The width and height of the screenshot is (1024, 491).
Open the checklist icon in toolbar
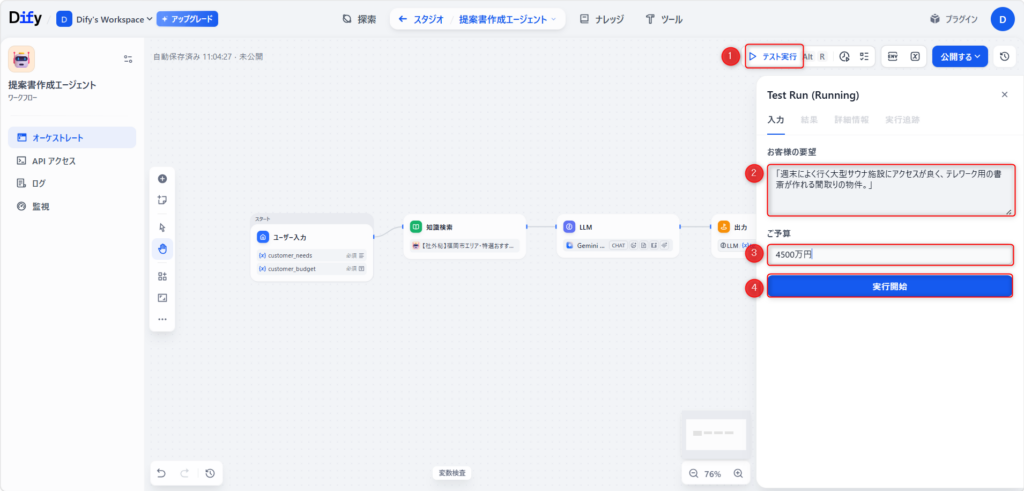[864, 57]
